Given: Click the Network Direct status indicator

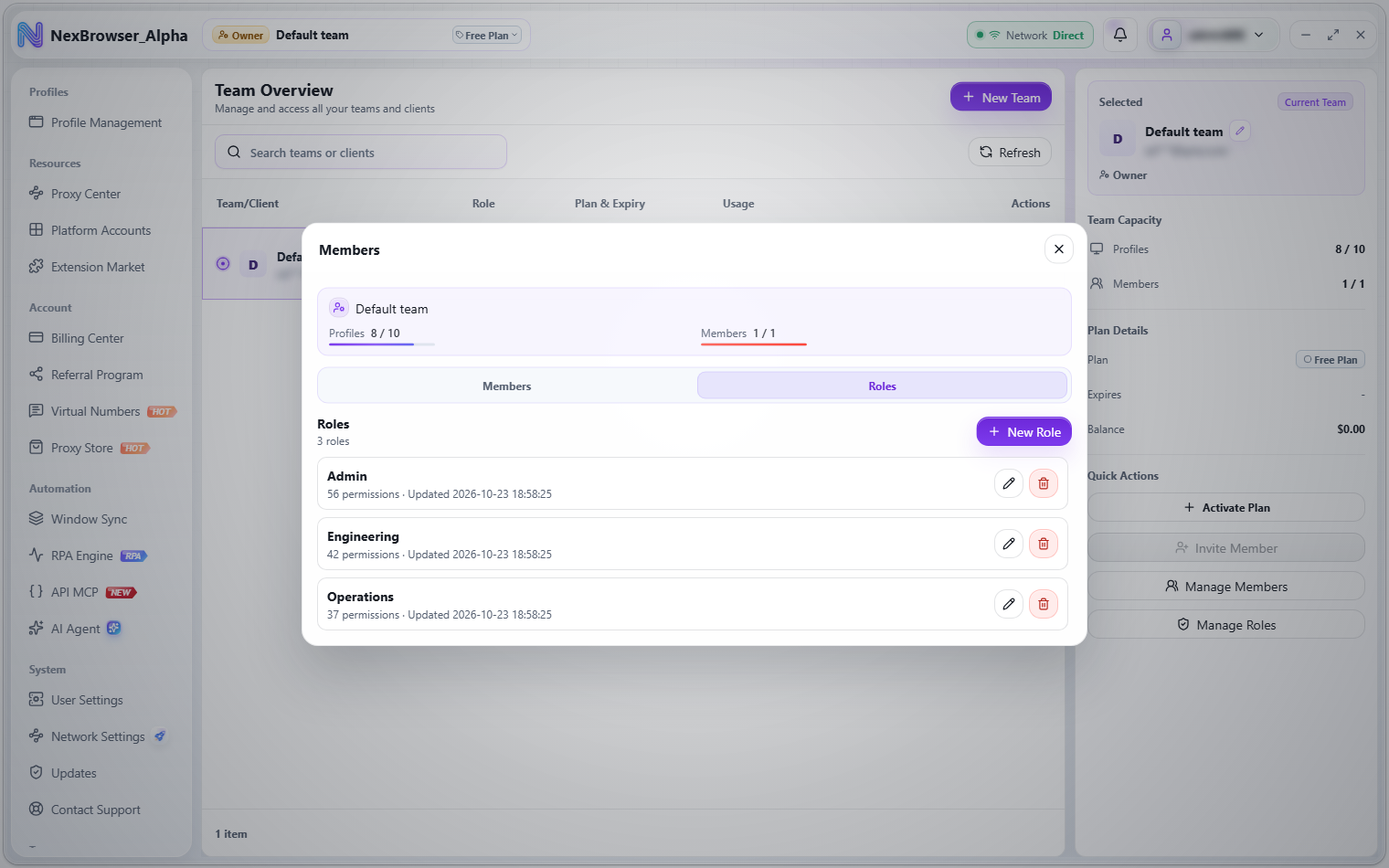Looking at the screenshot, I should pyautogui.click(x=1030, y=36).
